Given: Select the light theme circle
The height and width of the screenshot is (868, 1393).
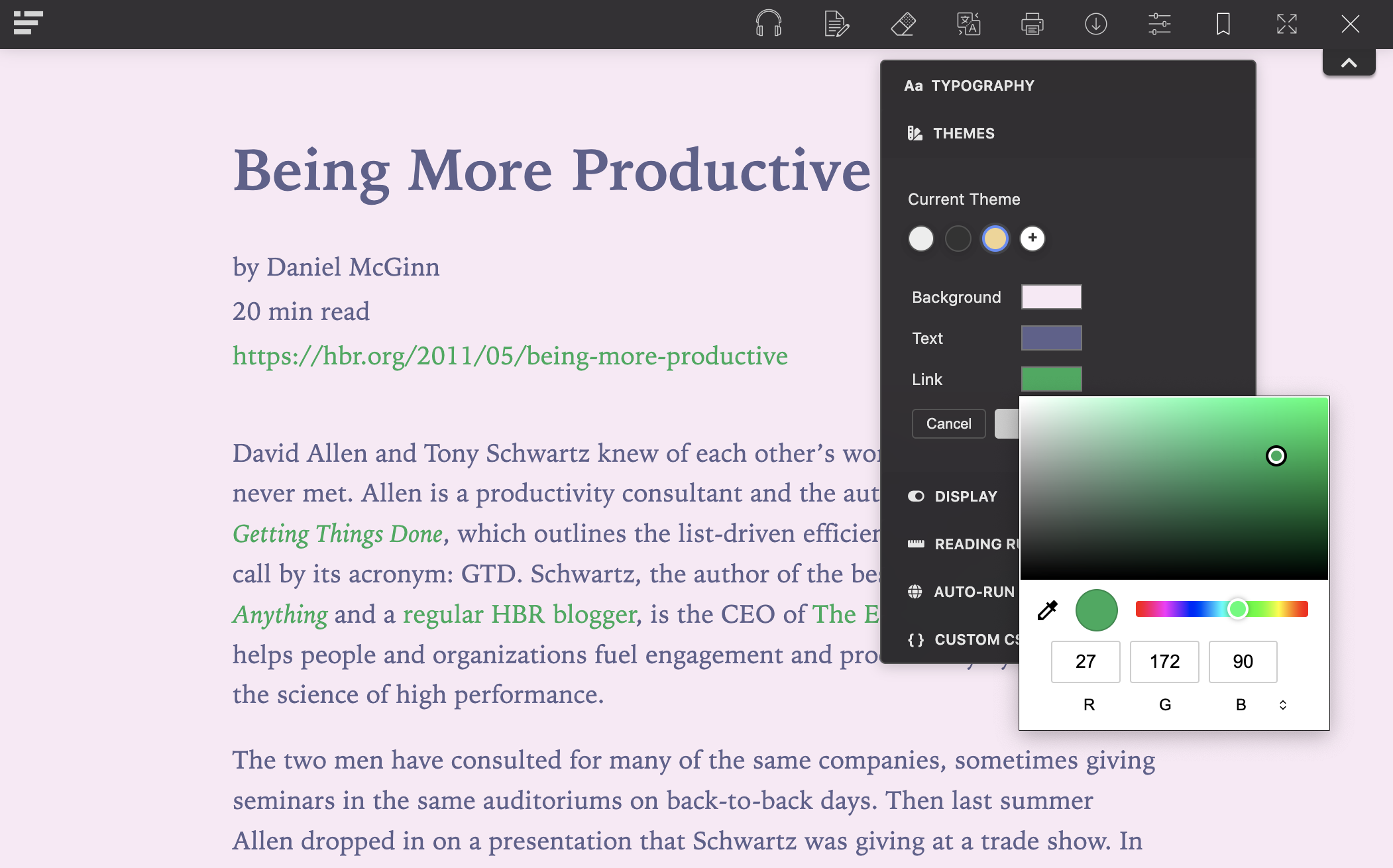Looking at the screenshot, I should (x=920, y=239).
